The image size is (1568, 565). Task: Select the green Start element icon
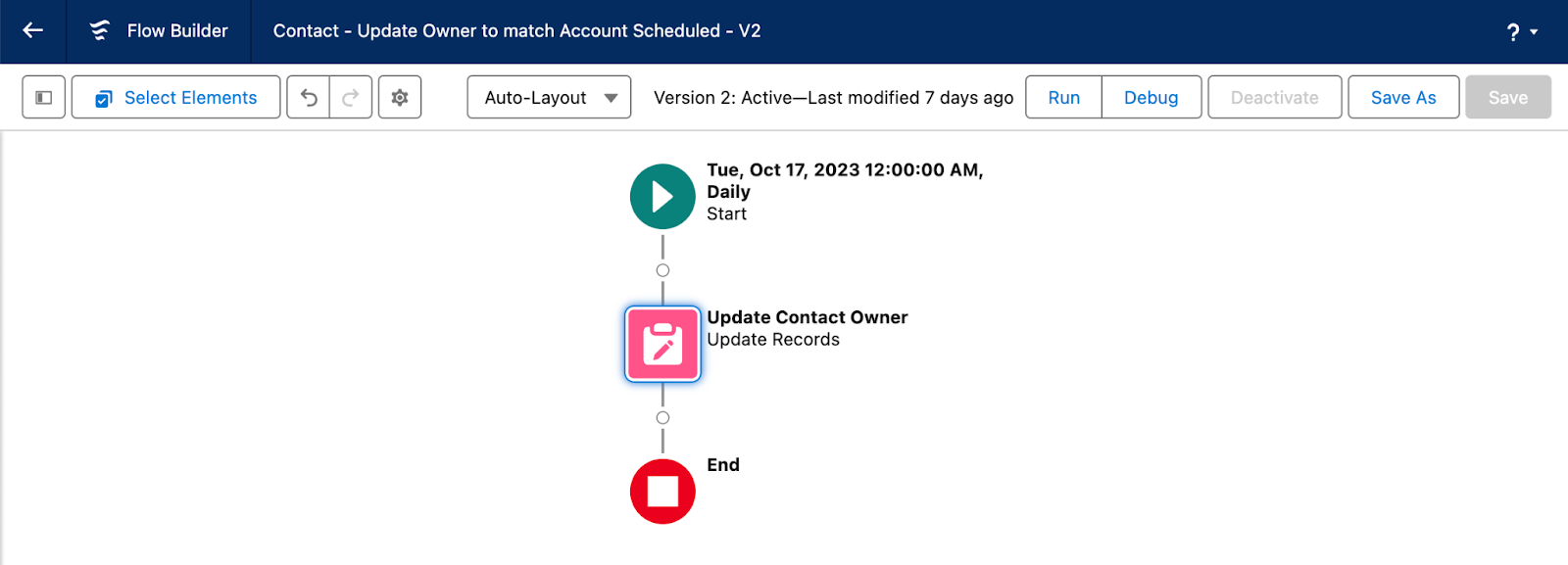[x=662, y=197]
